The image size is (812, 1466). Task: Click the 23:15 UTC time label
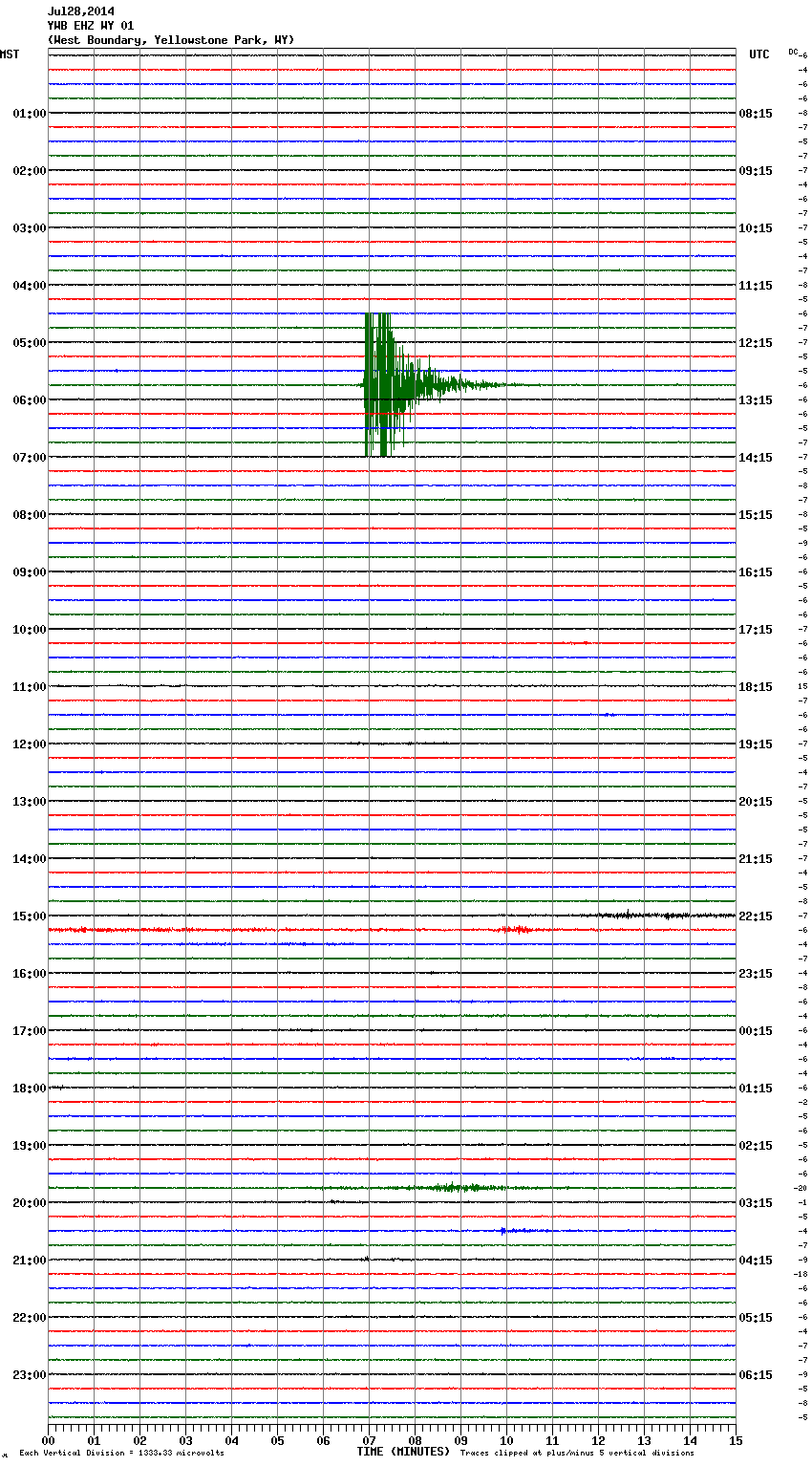tap(756, 974)
